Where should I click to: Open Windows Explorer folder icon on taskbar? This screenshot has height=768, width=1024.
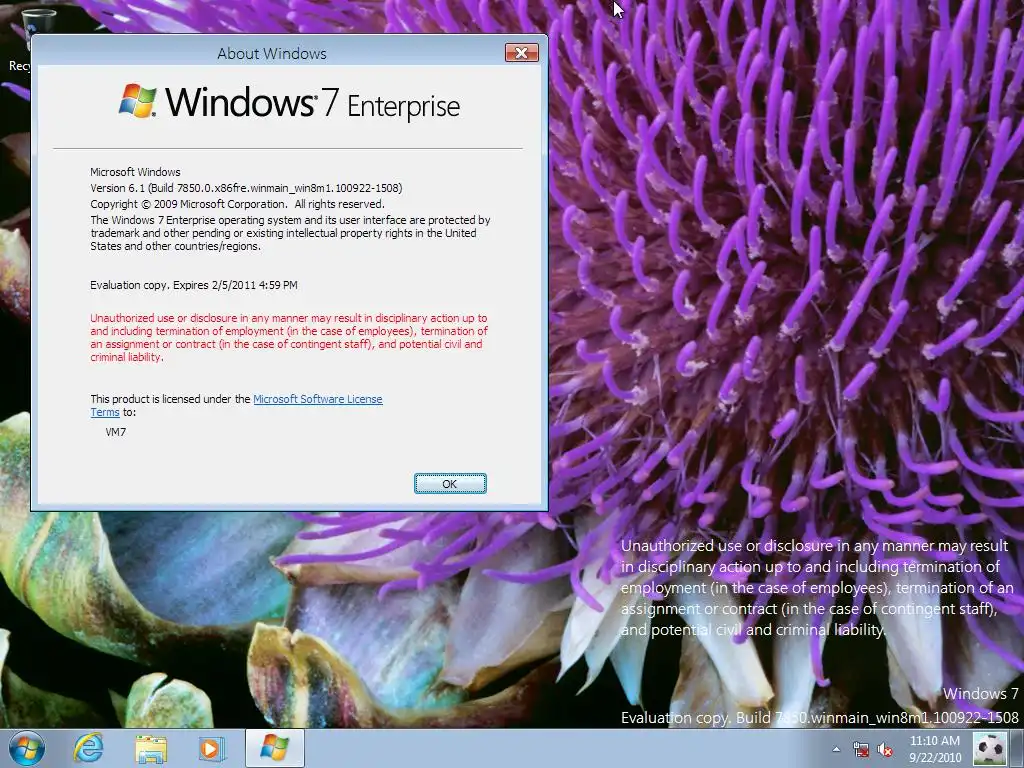coord(151,749)
